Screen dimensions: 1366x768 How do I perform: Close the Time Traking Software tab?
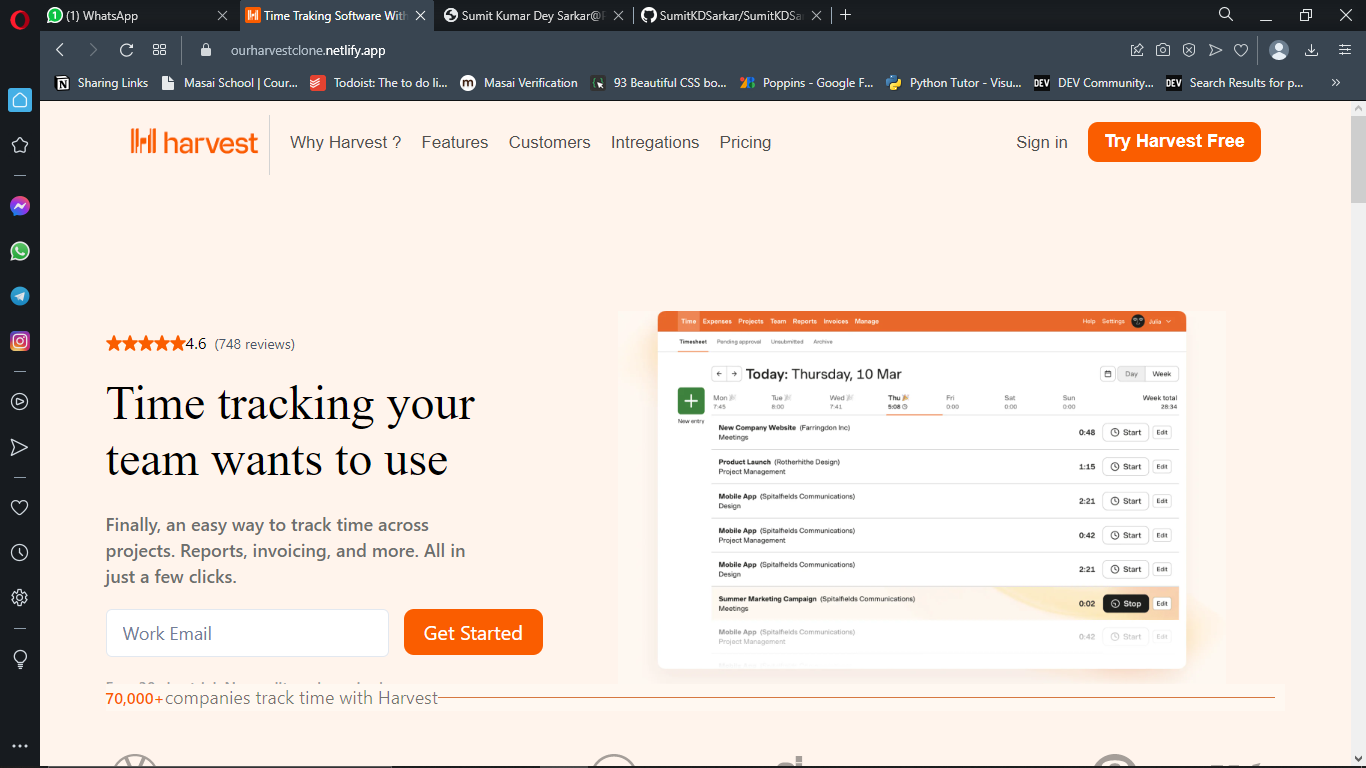coord(421,15)
